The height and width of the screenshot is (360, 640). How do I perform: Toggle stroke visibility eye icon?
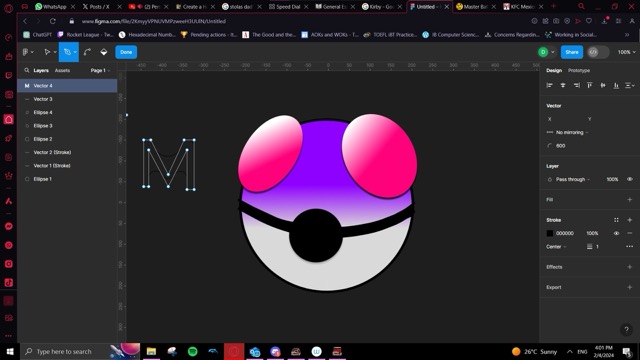tap(616, 233)
